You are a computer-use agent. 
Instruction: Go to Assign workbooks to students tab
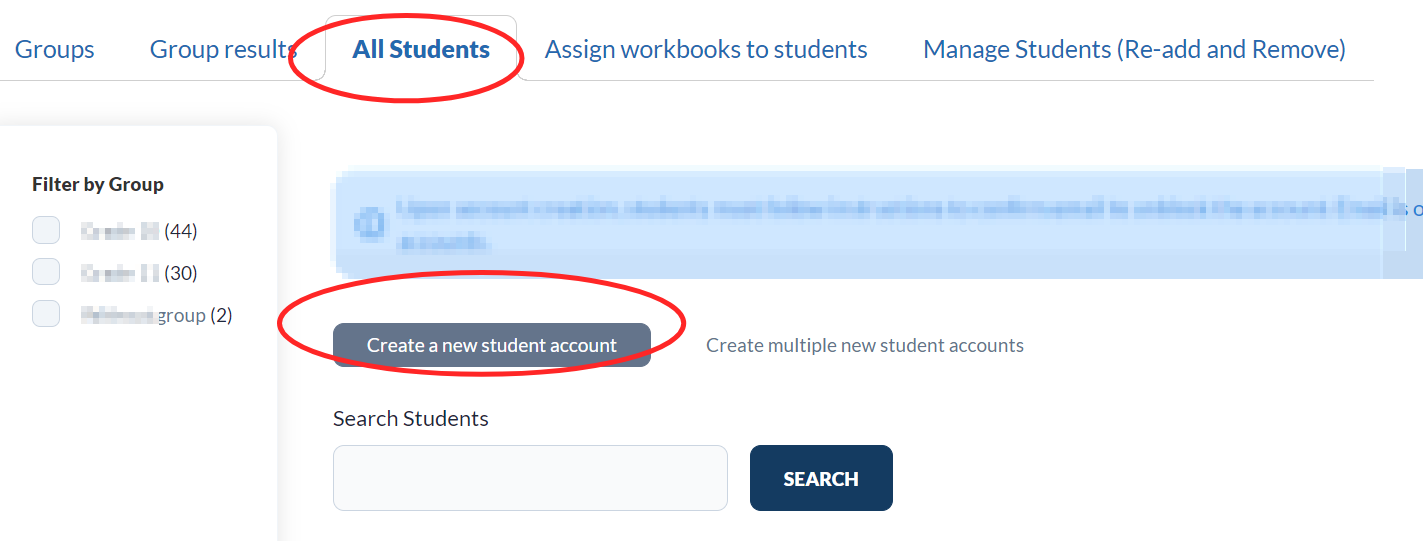[706, 49]
